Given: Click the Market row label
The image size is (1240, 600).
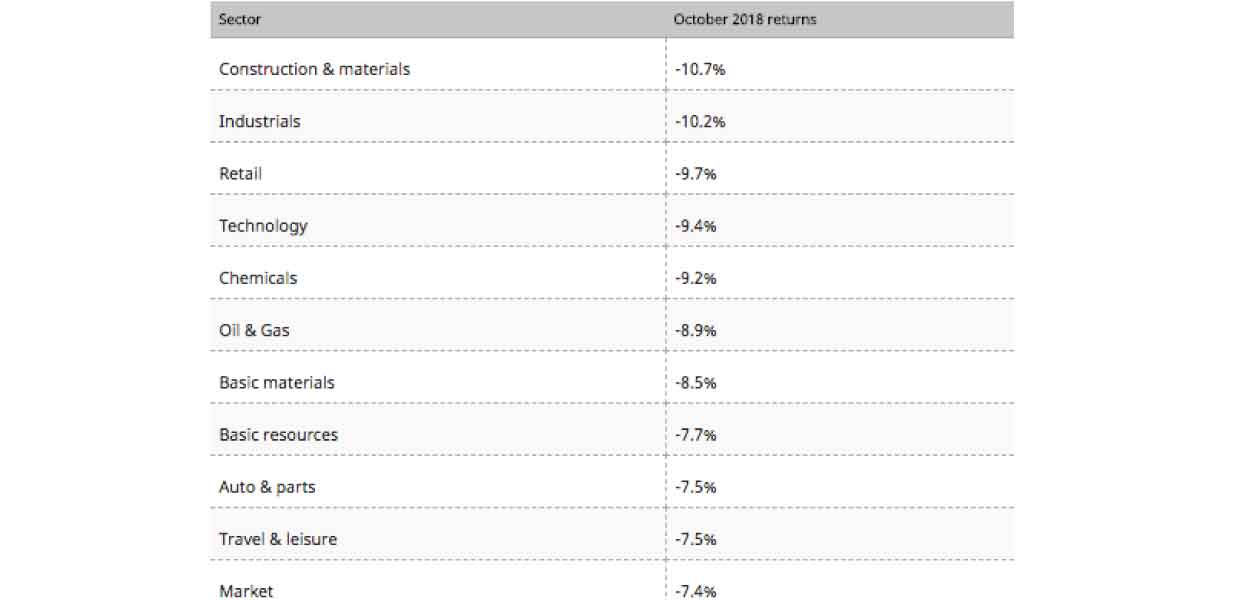Looking at the screenshot, I should 246,590.
